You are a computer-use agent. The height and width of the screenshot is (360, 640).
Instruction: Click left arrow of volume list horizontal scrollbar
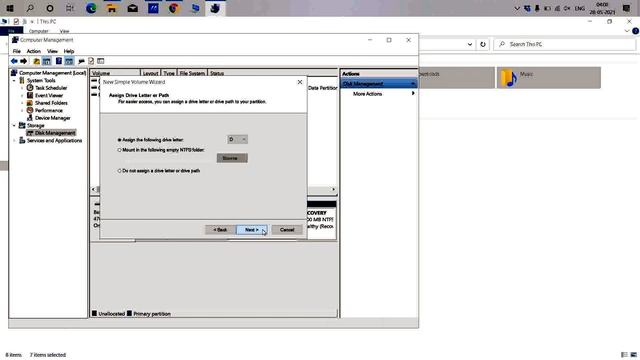tap(93, 189)
